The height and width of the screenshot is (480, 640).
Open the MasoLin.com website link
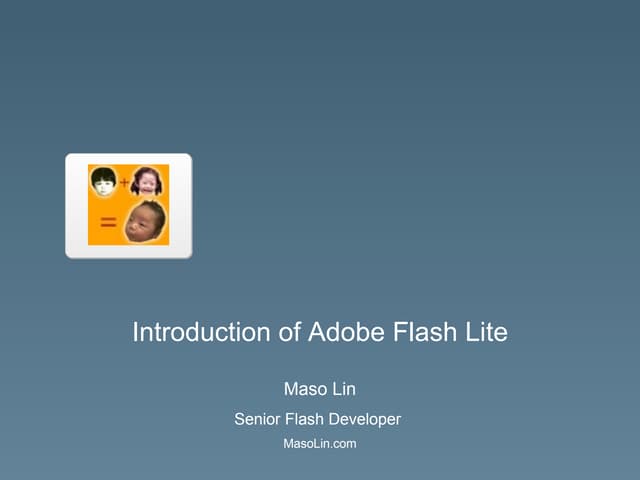(320, 443)
